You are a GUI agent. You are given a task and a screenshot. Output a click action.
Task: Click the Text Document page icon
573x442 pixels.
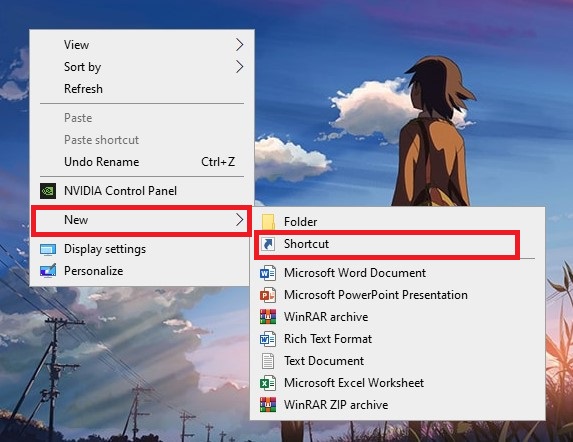(x=268, y=361)
